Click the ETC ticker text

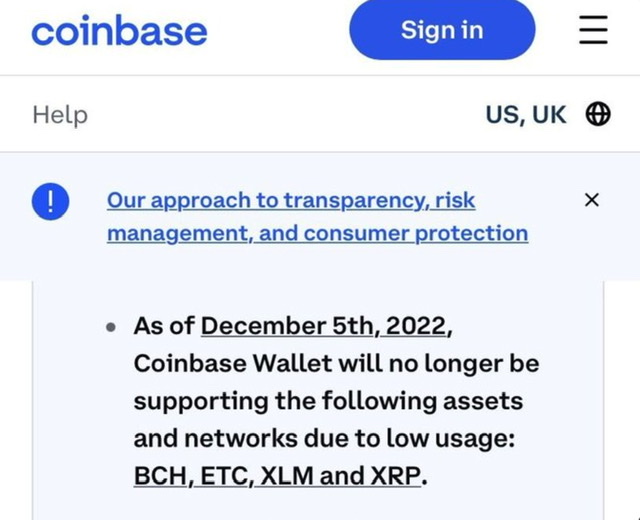225,477
